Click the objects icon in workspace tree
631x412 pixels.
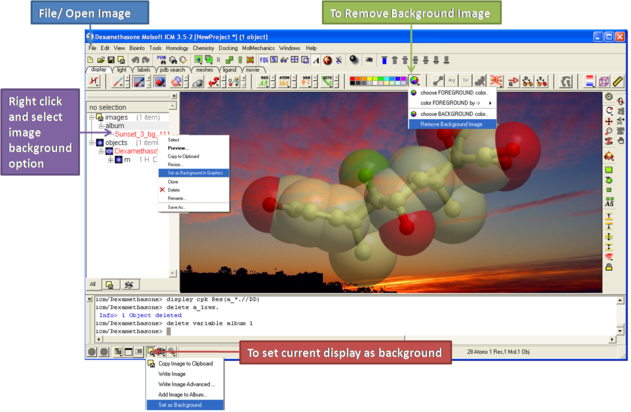pyautogui.click(x=99, y=142)
